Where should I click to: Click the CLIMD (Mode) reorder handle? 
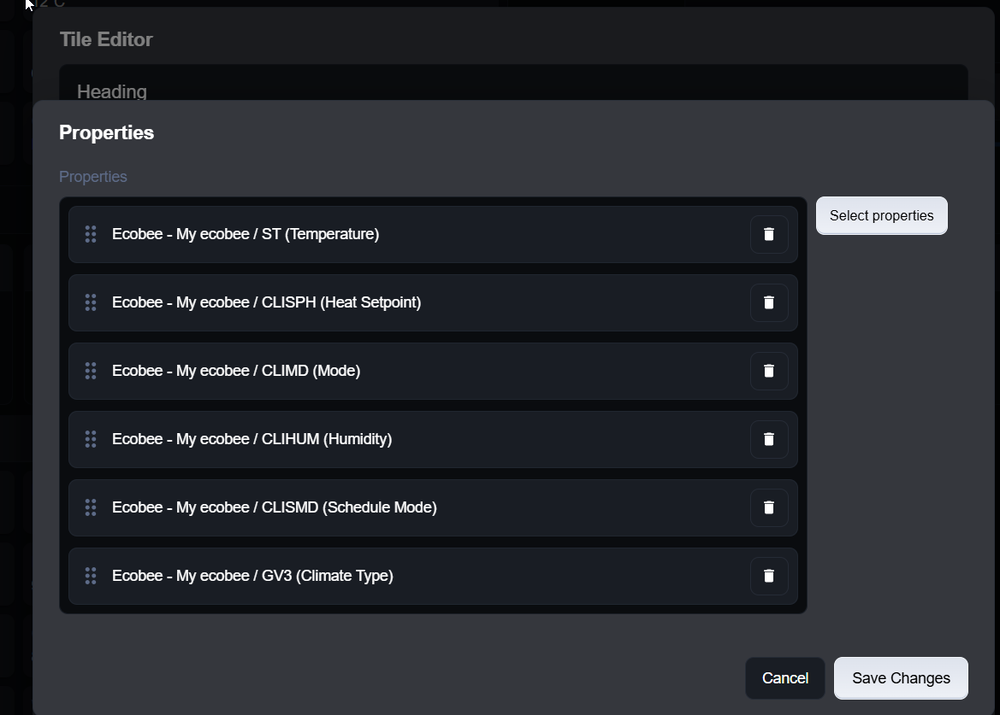coord(91,371)
